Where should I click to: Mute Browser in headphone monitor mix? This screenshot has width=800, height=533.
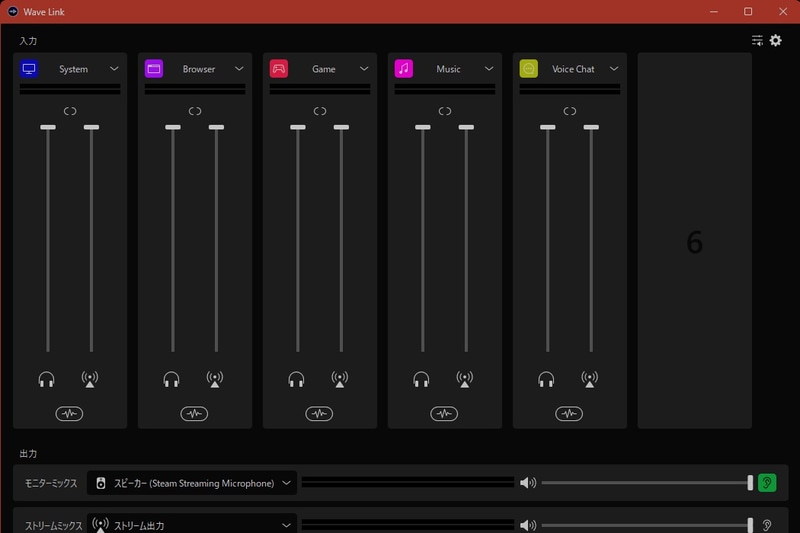(171, 379)
